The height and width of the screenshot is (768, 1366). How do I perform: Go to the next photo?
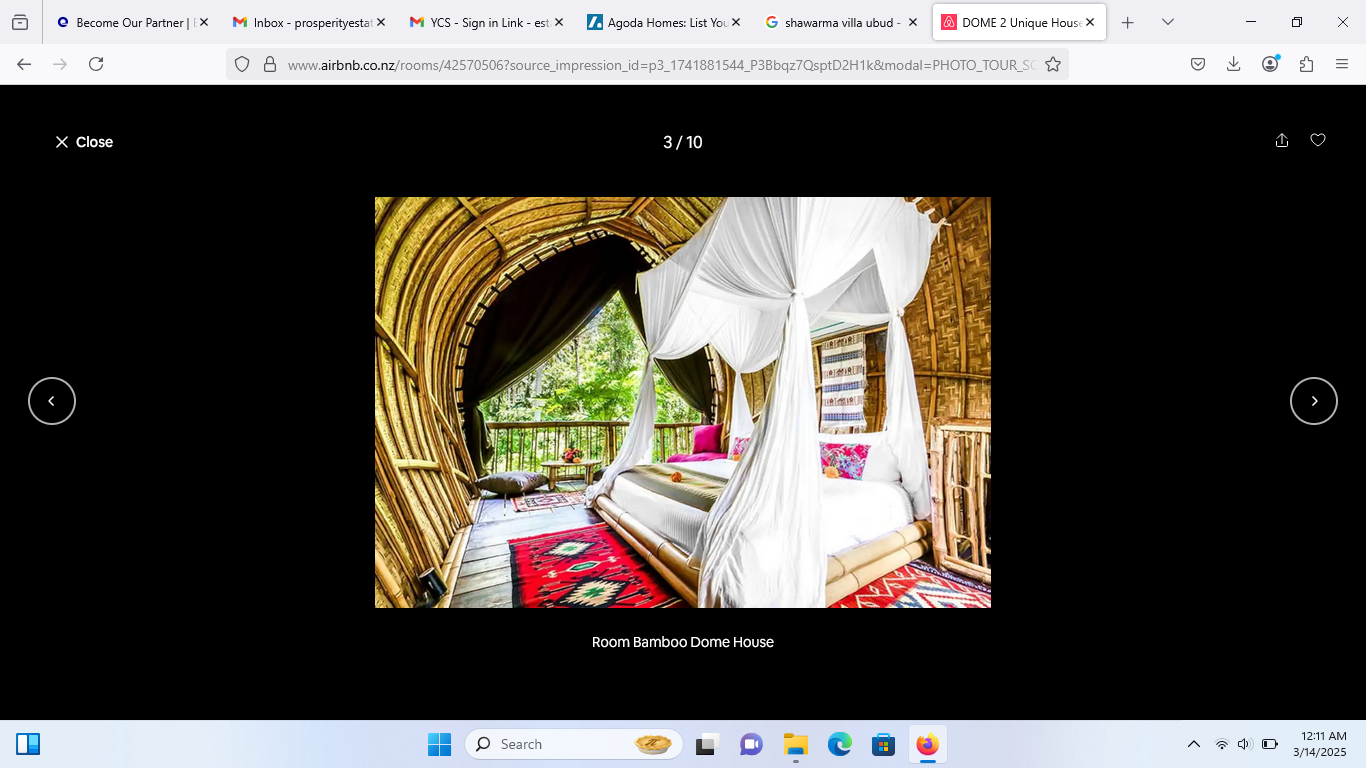click(x=1314, y=401)
